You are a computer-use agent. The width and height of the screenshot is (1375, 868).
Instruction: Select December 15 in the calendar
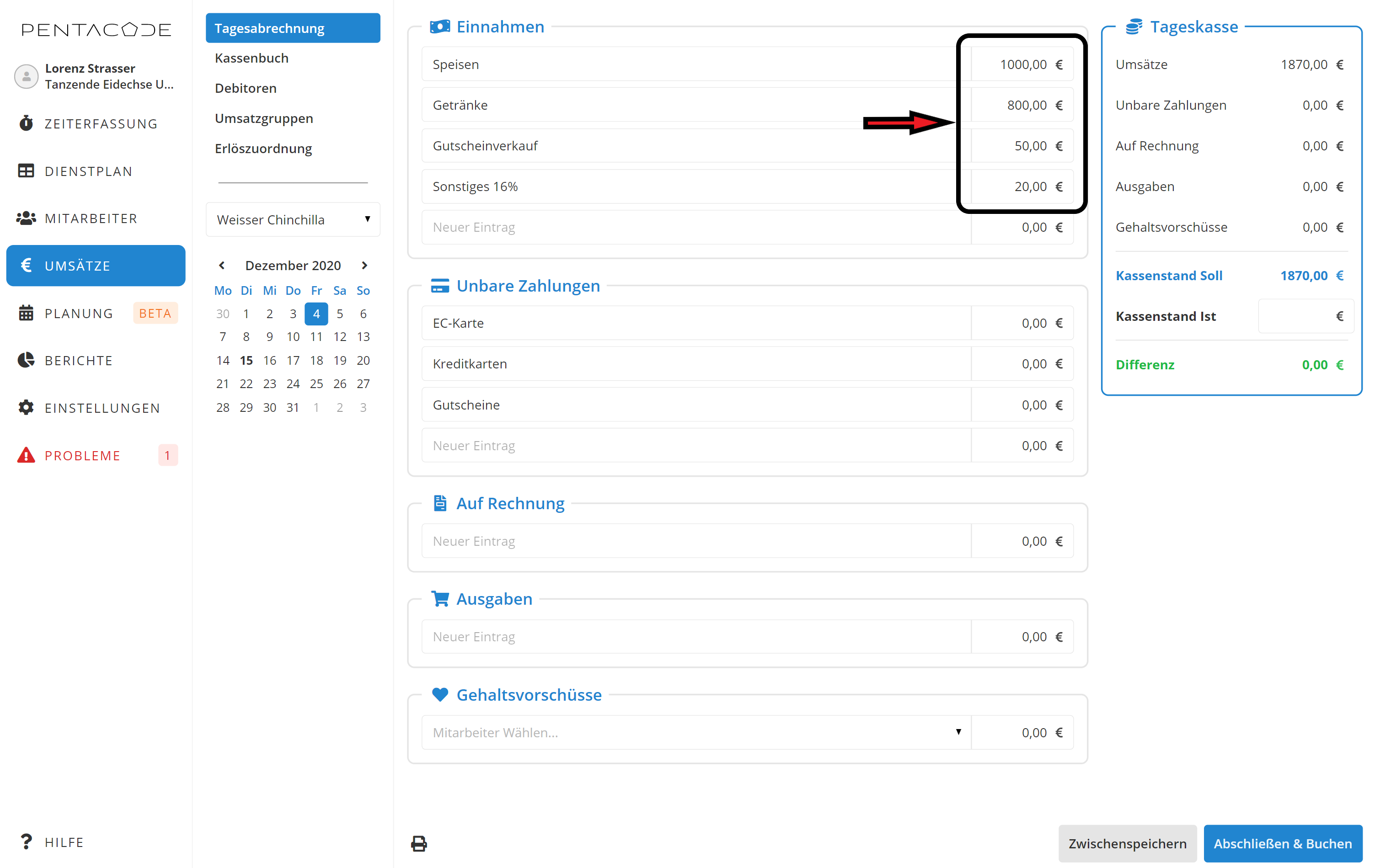(246, 360)
